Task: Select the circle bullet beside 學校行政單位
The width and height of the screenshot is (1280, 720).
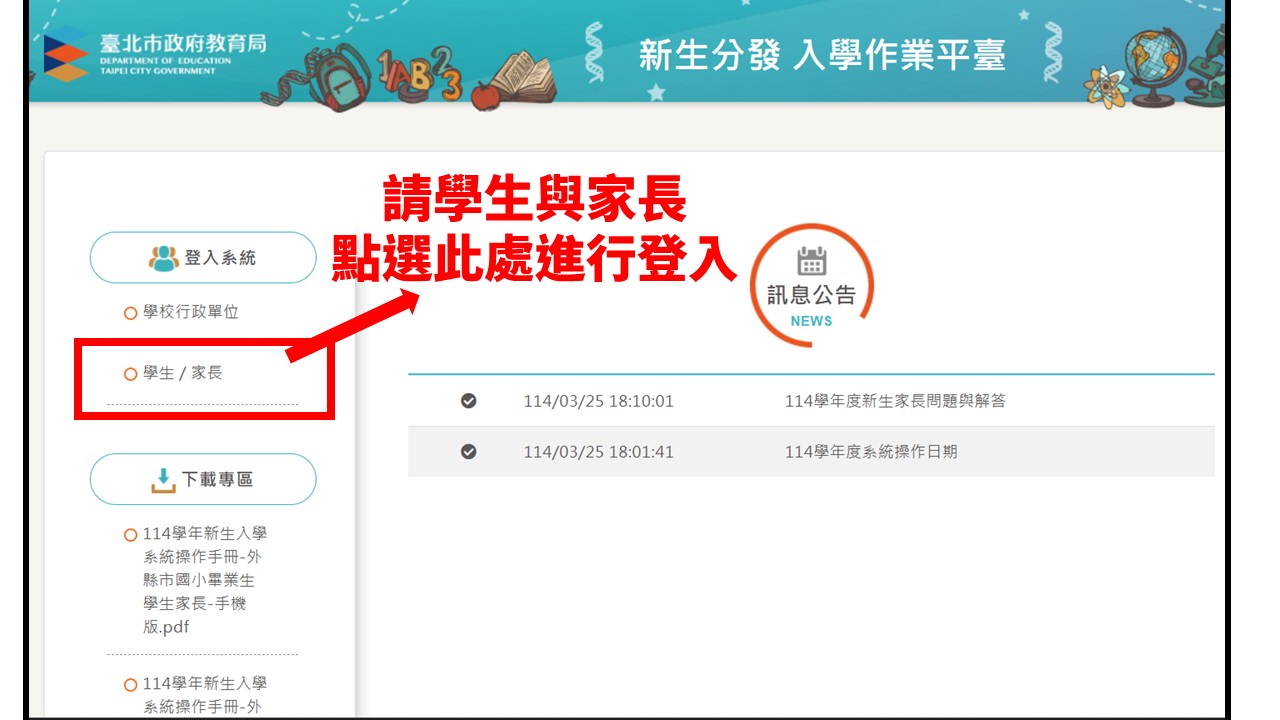Action: pyautogui.click(x=130, y=313)
